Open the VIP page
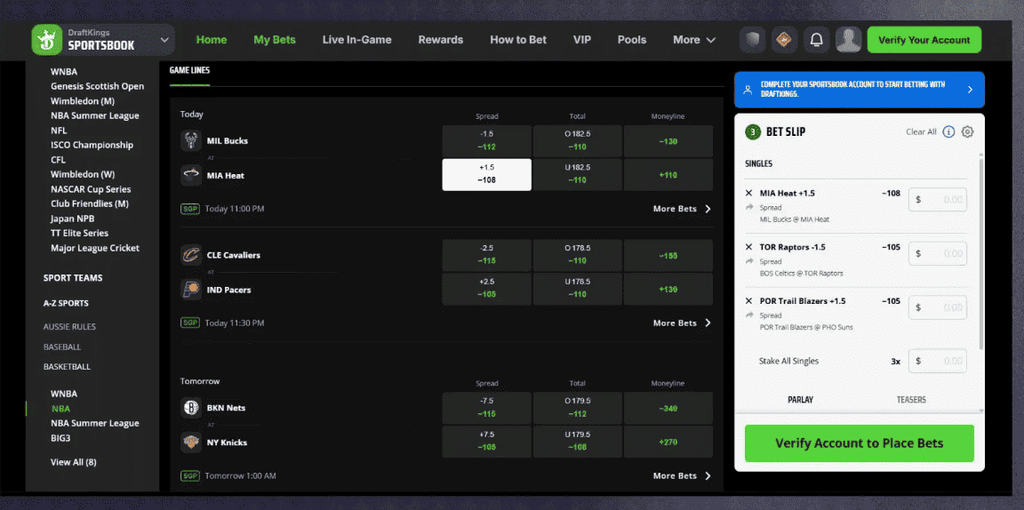This screenshot has height=510, width=1024. pos(582,40)
